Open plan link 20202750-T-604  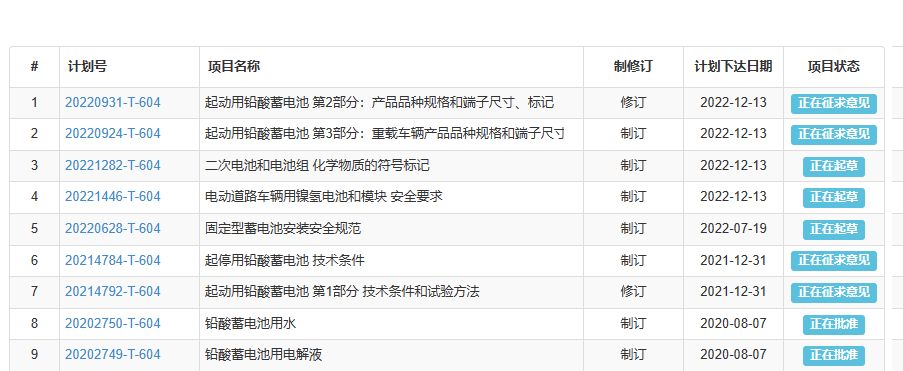click(x=113, y=323)
